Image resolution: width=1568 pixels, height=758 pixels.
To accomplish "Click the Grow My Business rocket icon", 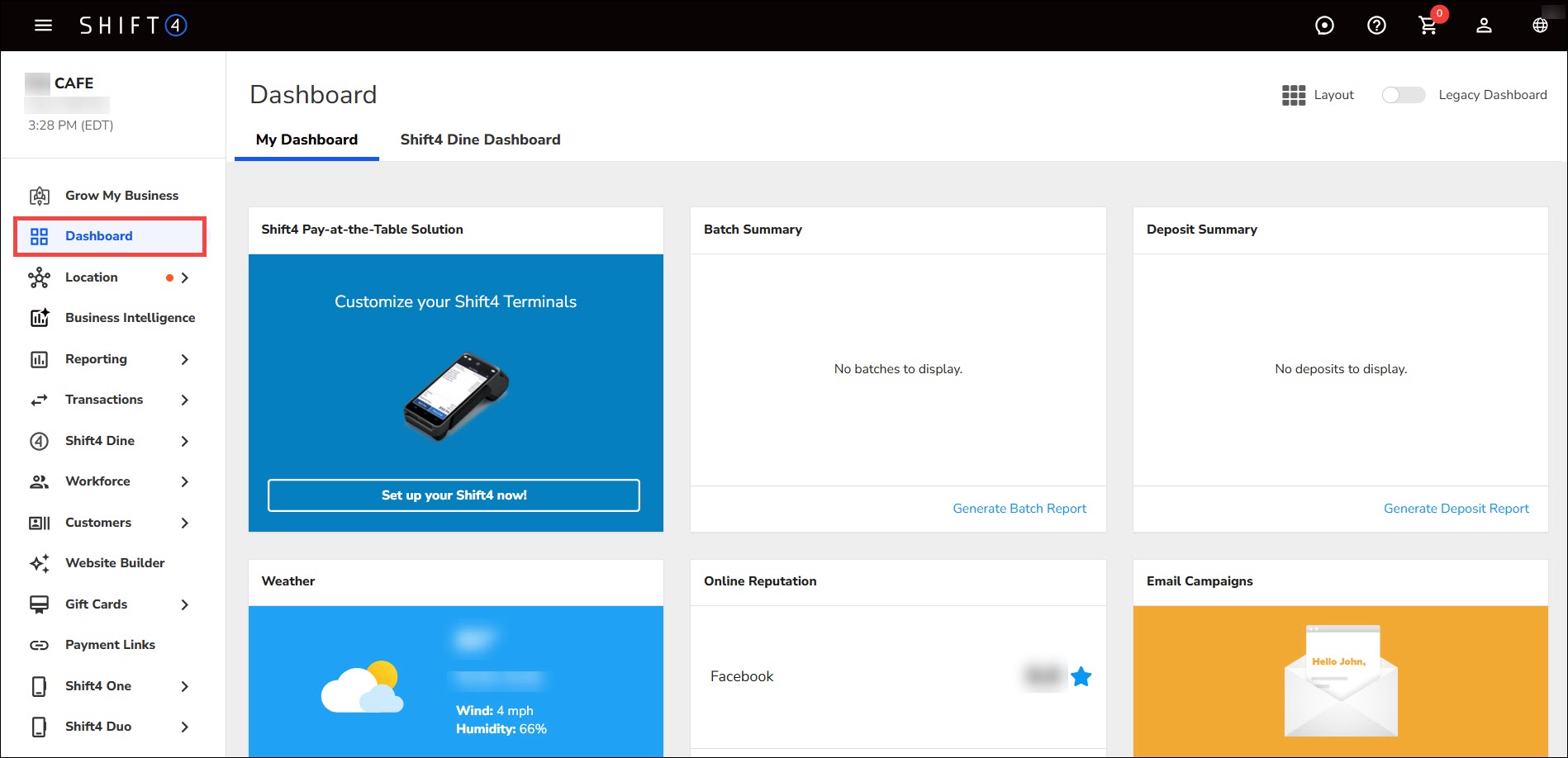I will (x=40, y=196).
